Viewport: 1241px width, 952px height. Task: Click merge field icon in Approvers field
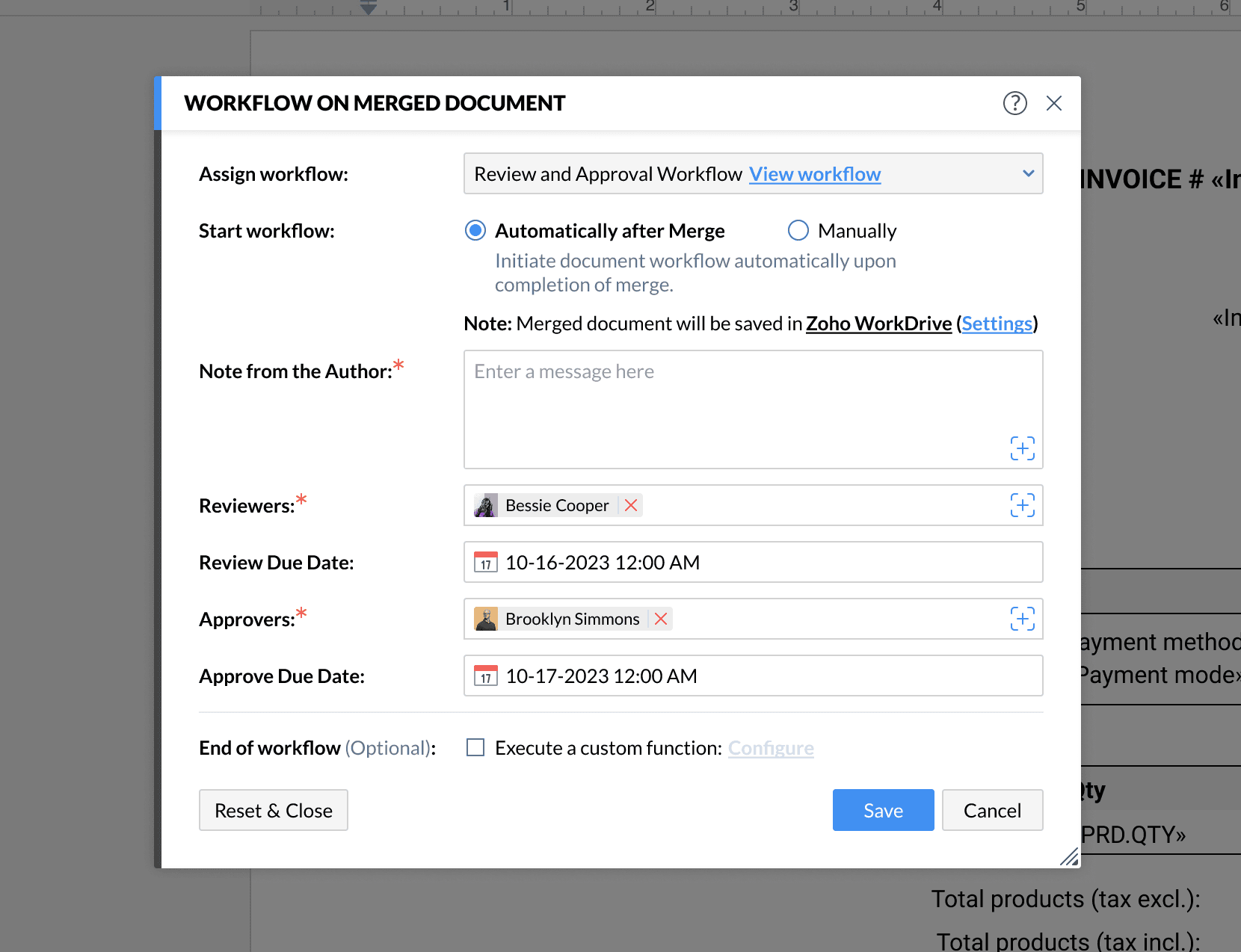point(1022,619)
